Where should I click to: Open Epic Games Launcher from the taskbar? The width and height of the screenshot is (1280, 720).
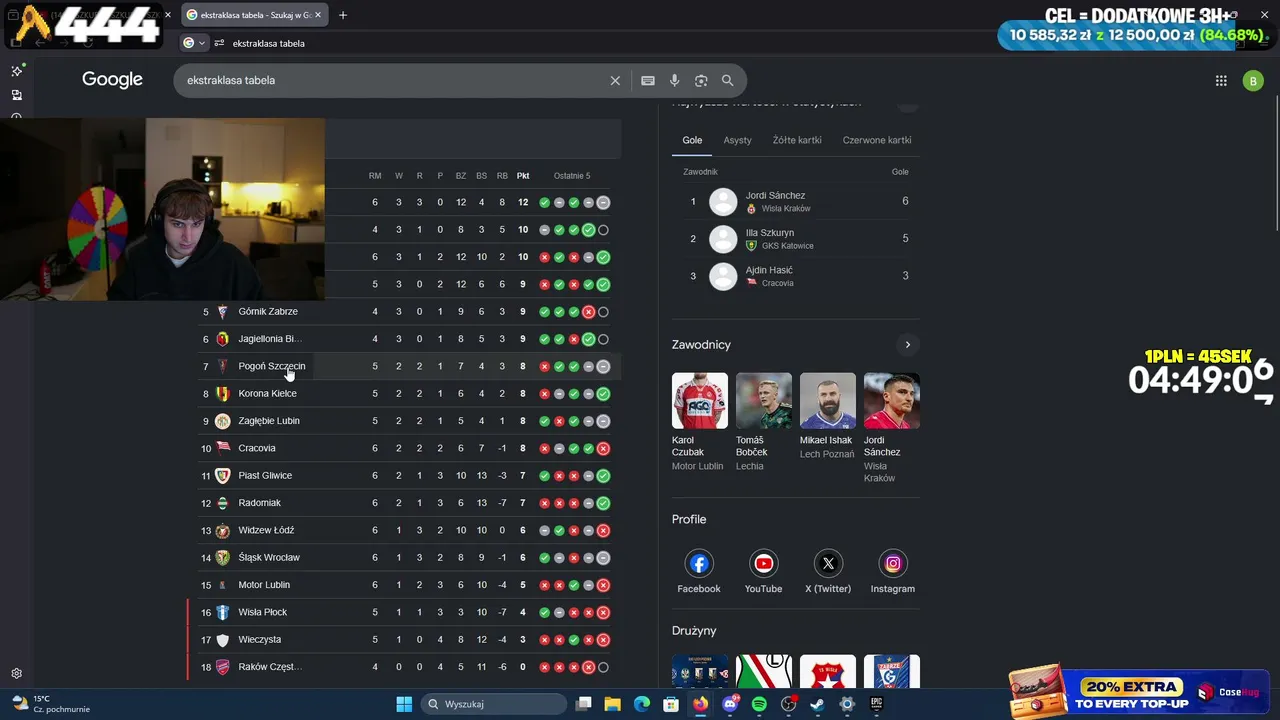(x=876, y=704)
